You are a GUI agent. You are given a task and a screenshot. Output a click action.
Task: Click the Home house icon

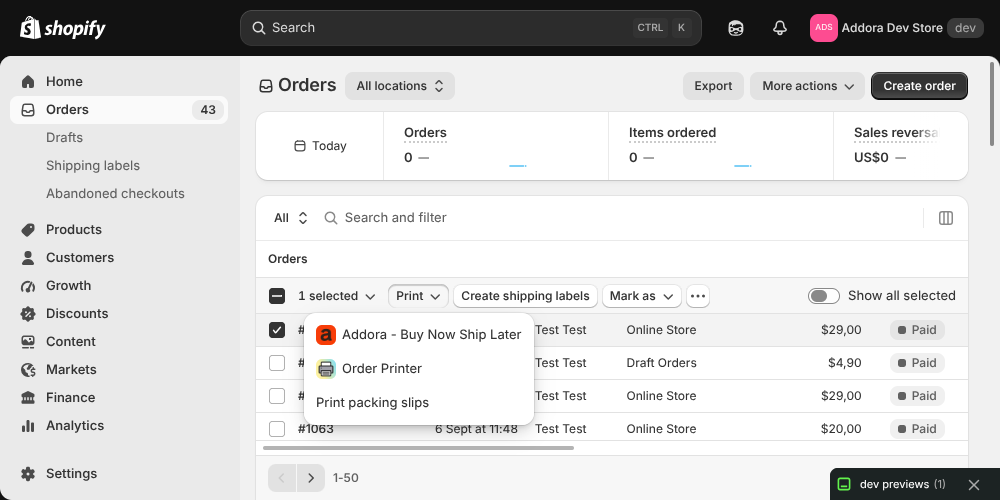pyautogui.click(x=28, y=82)
